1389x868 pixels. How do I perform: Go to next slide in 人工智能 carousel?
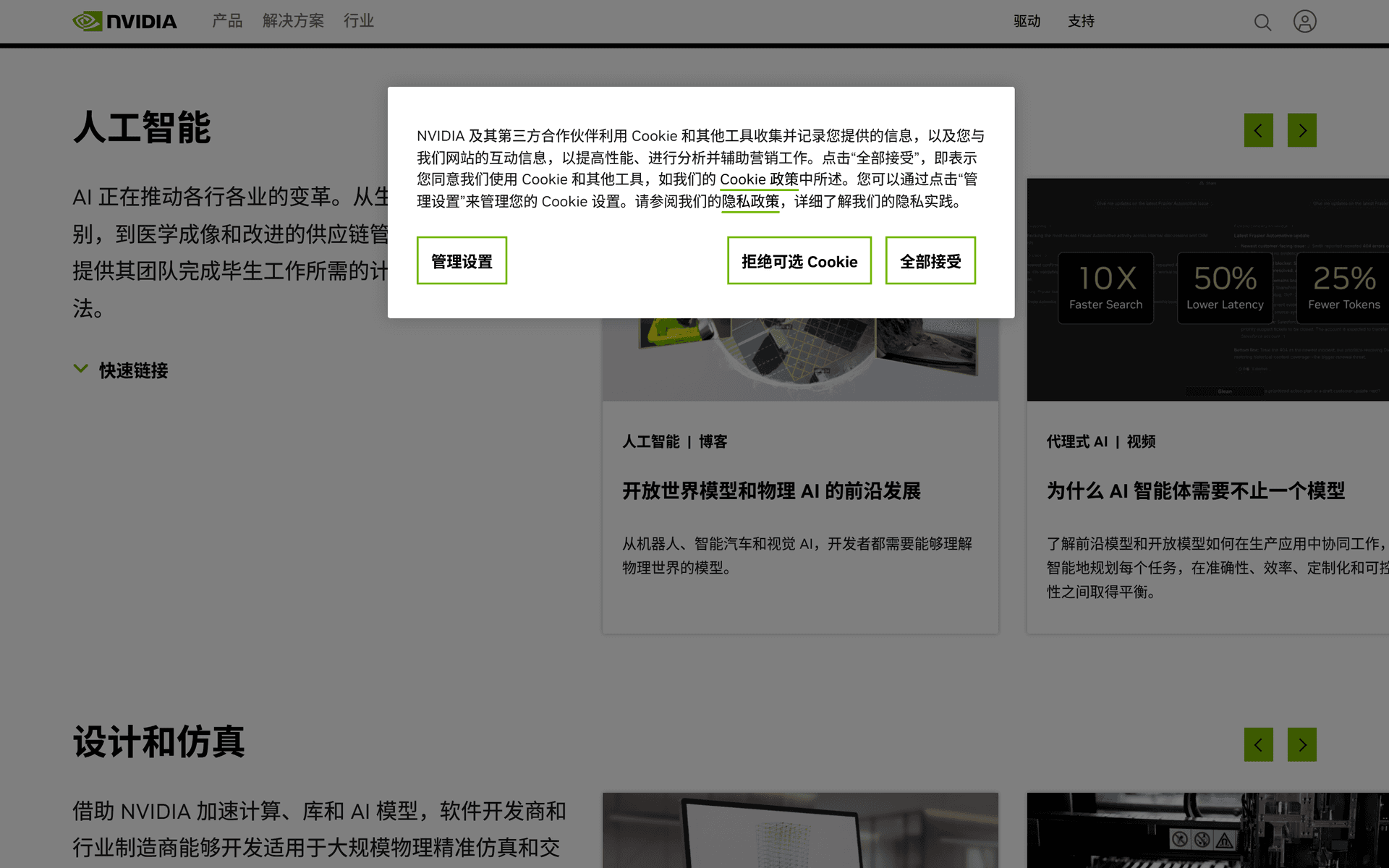(x=1301, y=130)
